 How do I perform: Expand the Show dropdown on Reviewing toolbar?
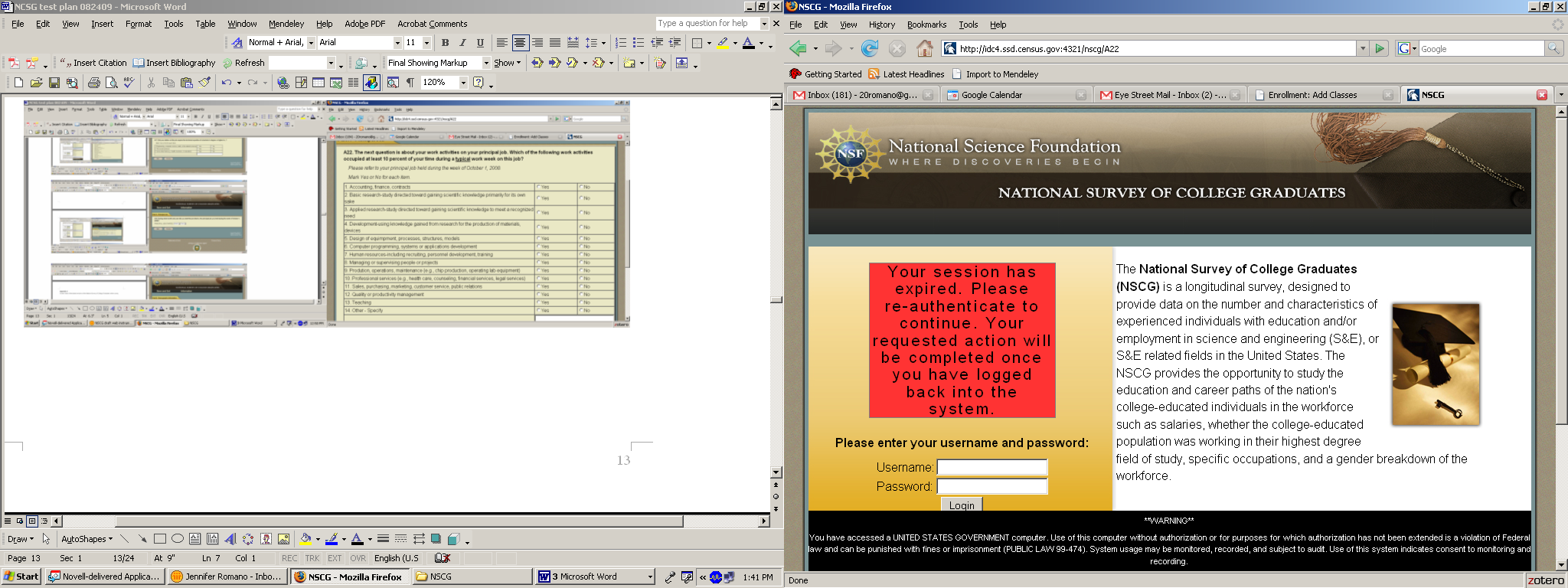[507, 63]
